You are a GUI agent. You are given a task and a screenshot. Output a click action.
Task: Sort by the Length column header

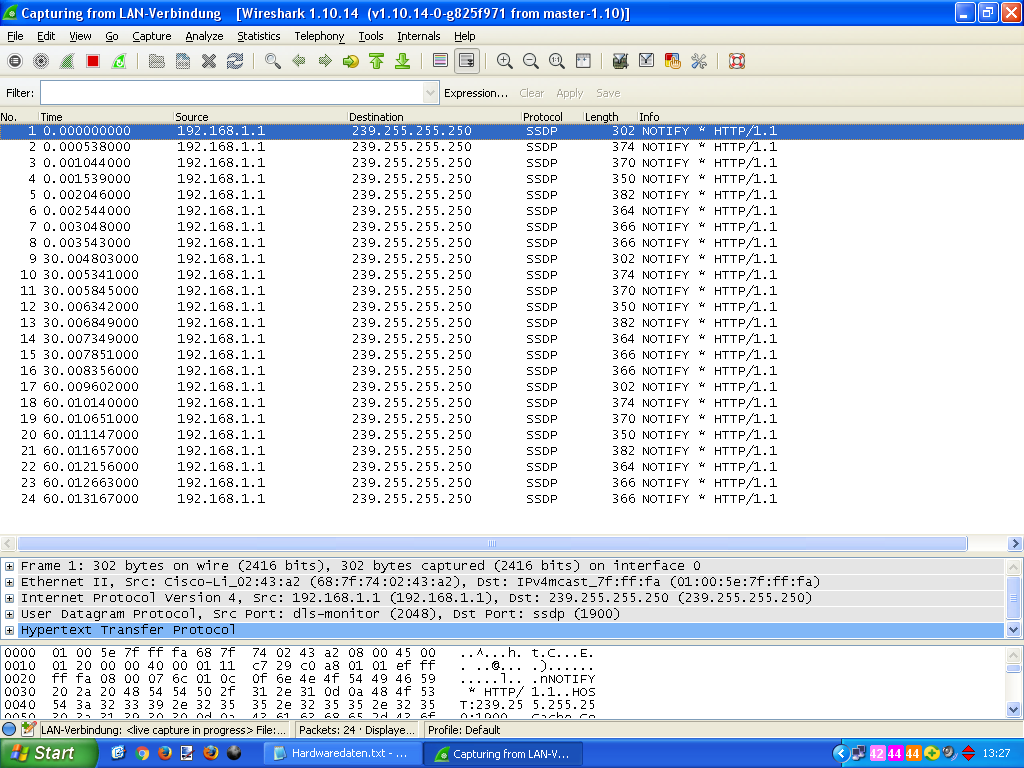609,117
